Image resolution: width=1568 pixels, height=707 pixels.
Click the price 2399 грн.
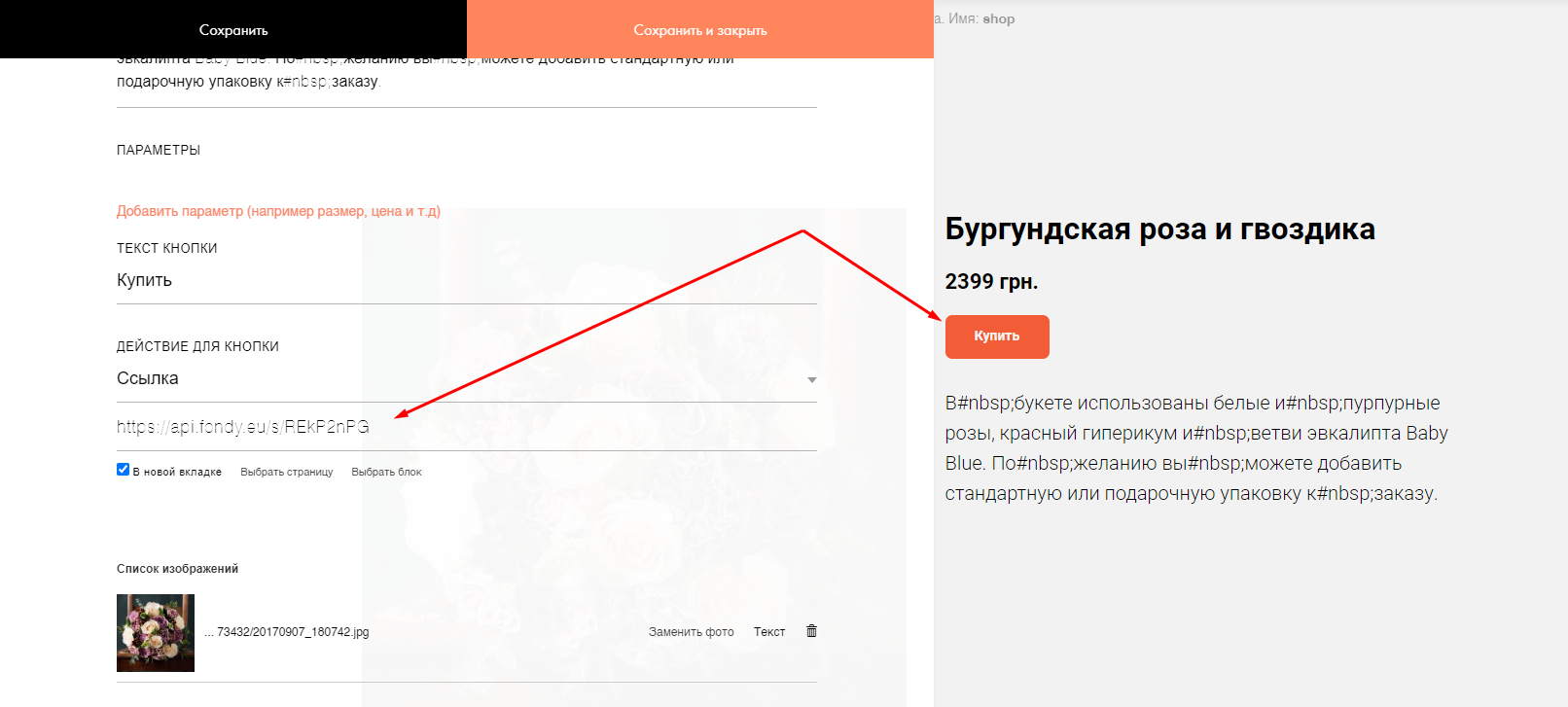991,282
